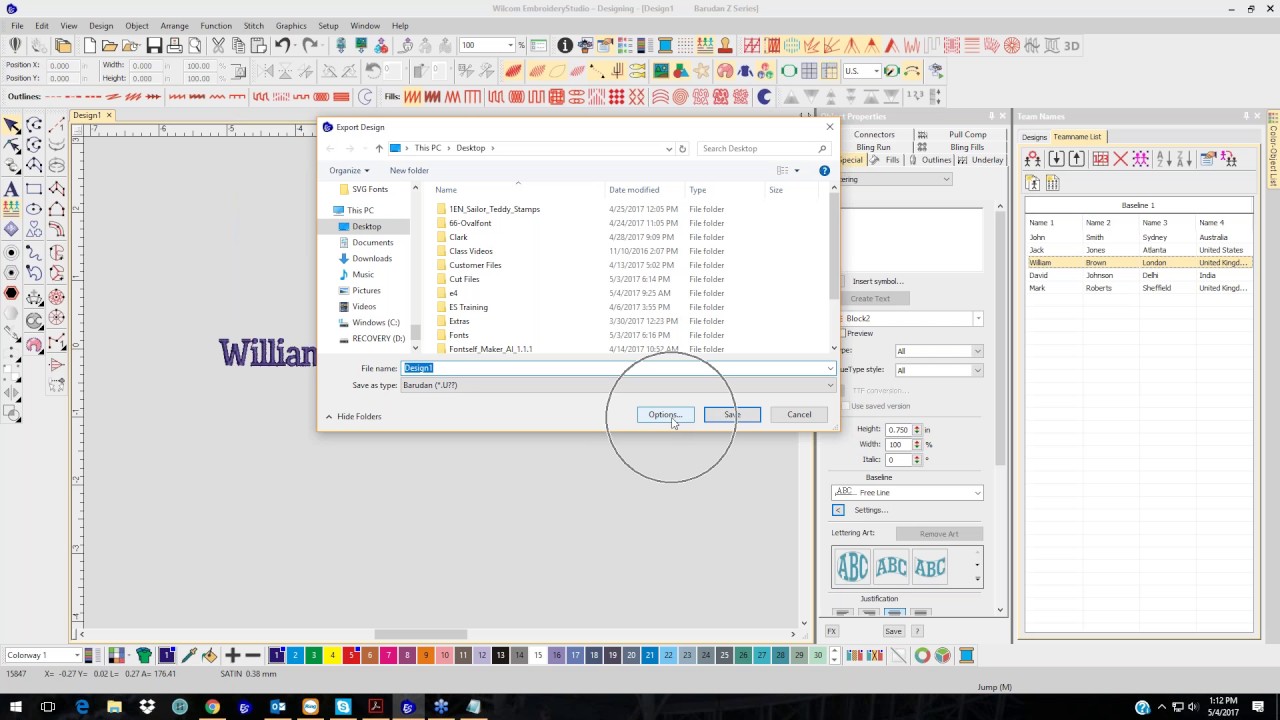Toggle the Use saved version checkbox
The image size is (1280, 720).
click(x=845, y=406)
